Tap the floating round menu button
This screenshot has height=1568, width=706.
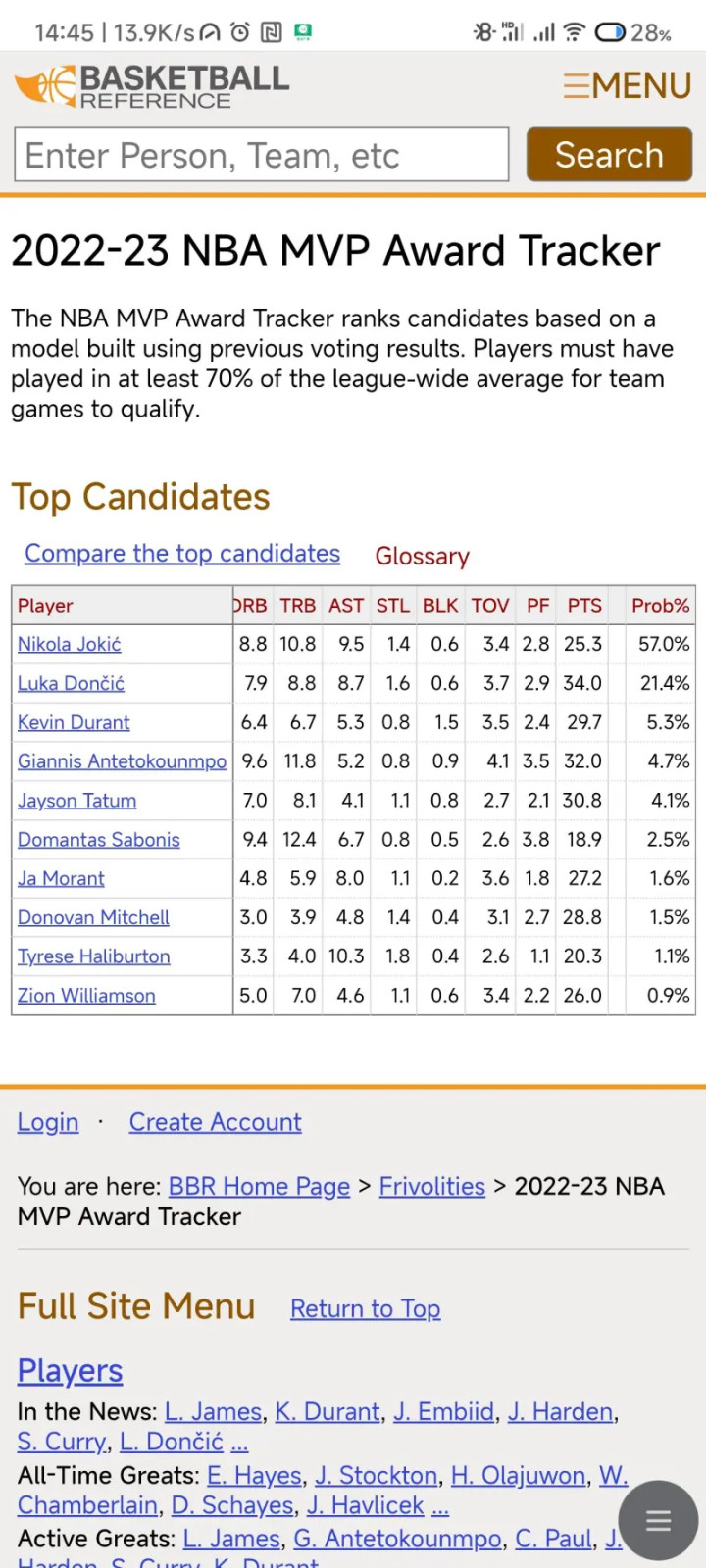(658, 1520)
